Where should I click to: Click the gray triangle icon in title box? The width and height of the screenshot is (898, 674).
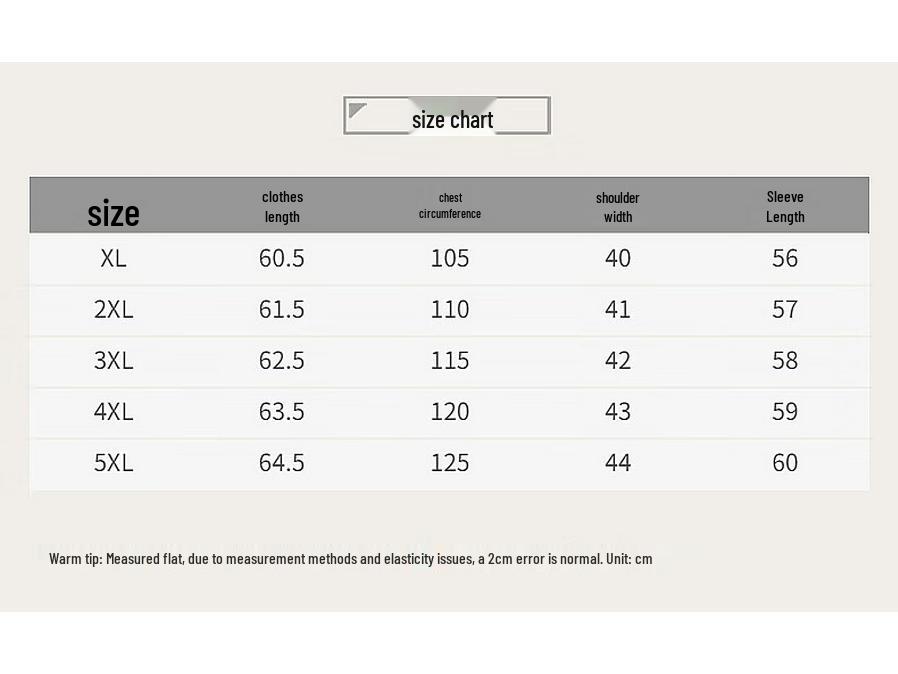(357, 110)
